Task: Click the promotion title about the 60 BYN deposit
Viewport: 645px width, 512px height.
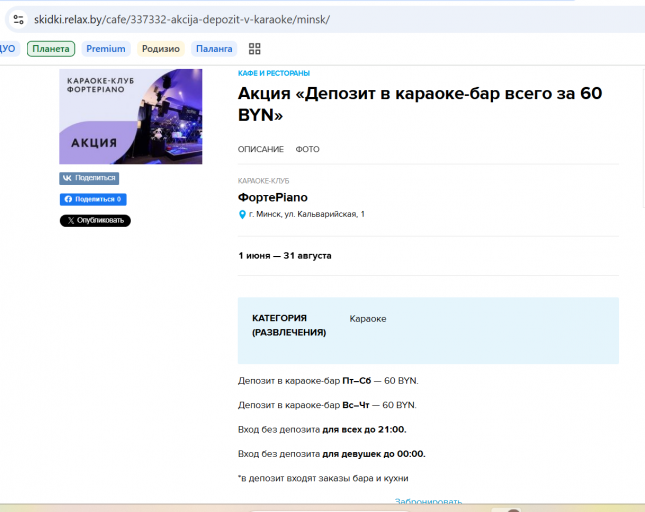Action: (x=420, y=104)
